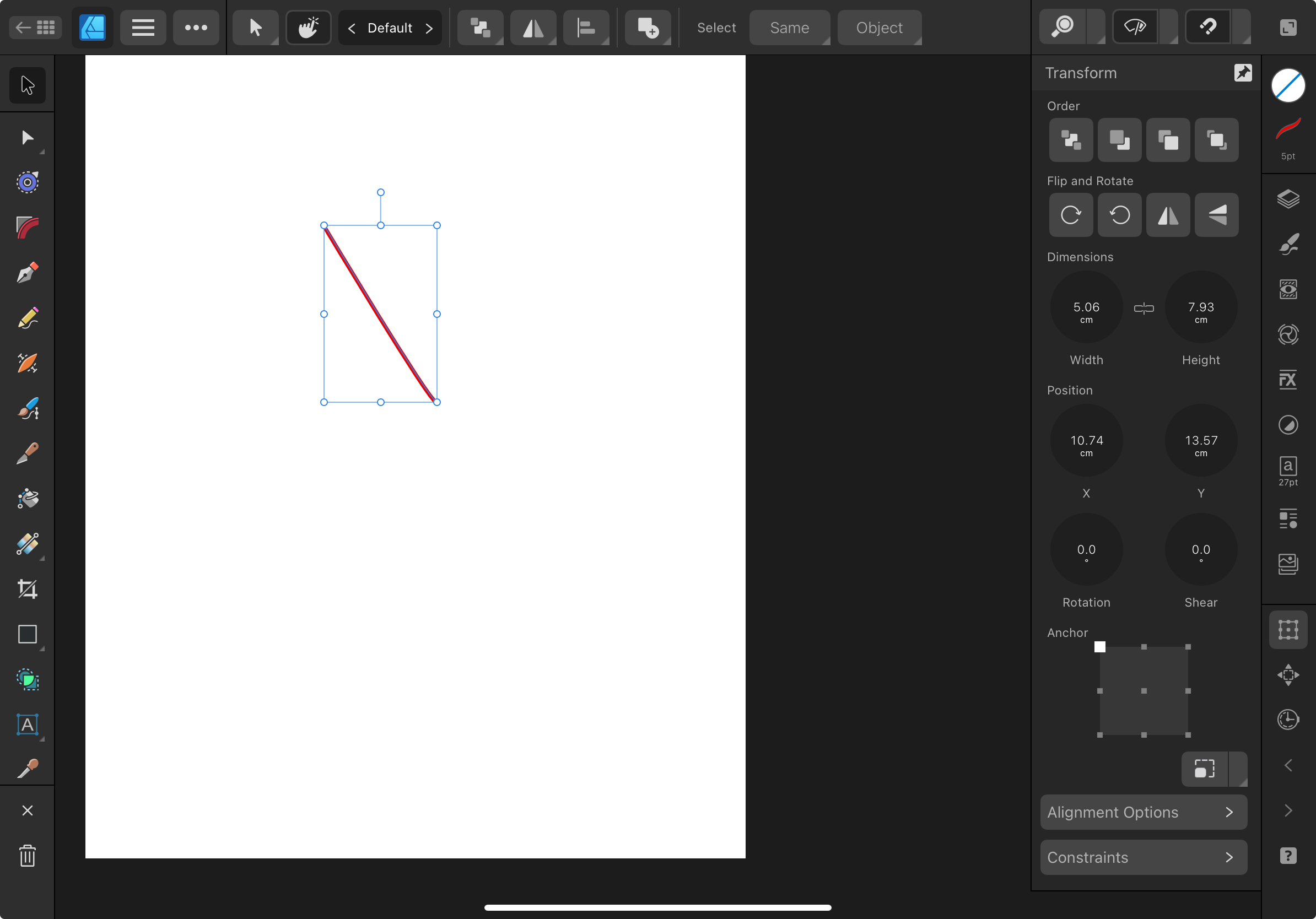Flip selection vertically

point(1216,215)
